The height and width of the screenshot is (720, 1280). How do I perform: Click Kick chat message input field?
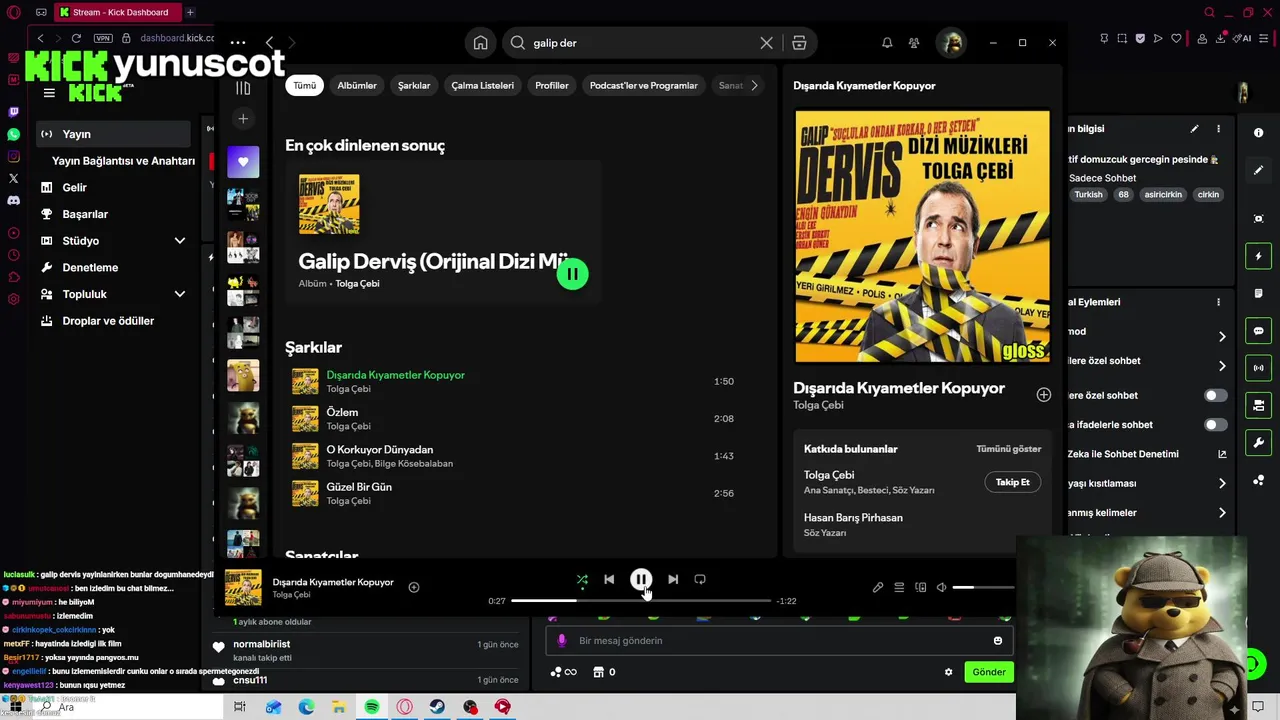[x=780, y=641]
